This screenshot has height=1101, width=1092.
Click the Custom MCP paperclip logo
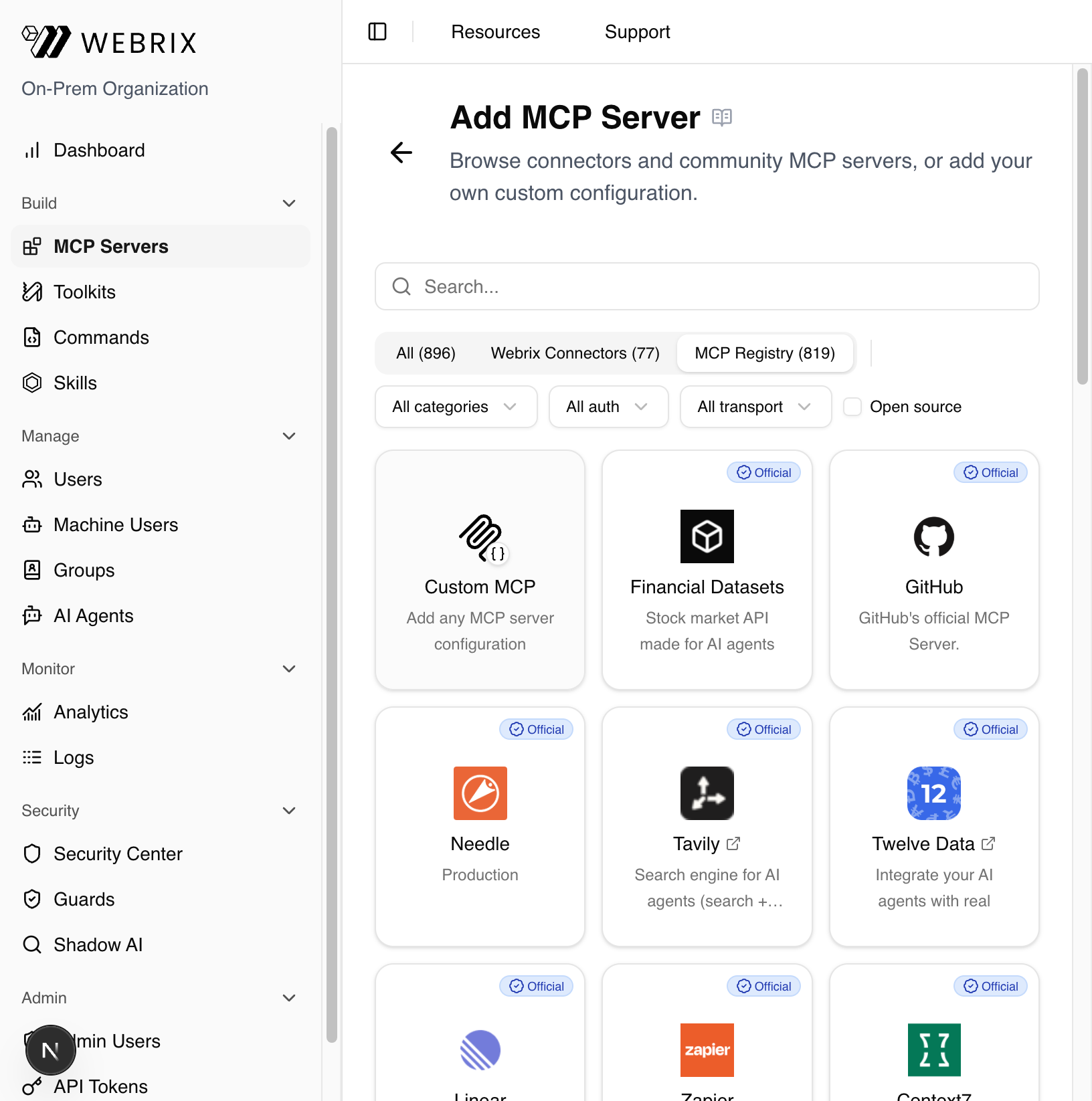[x=482, y=538]
